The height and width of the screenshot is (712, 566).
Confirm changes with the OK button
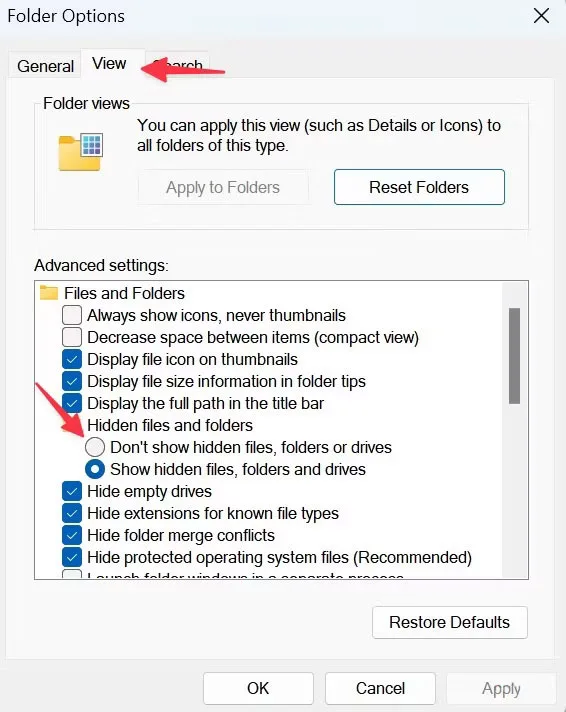(258, 688)
